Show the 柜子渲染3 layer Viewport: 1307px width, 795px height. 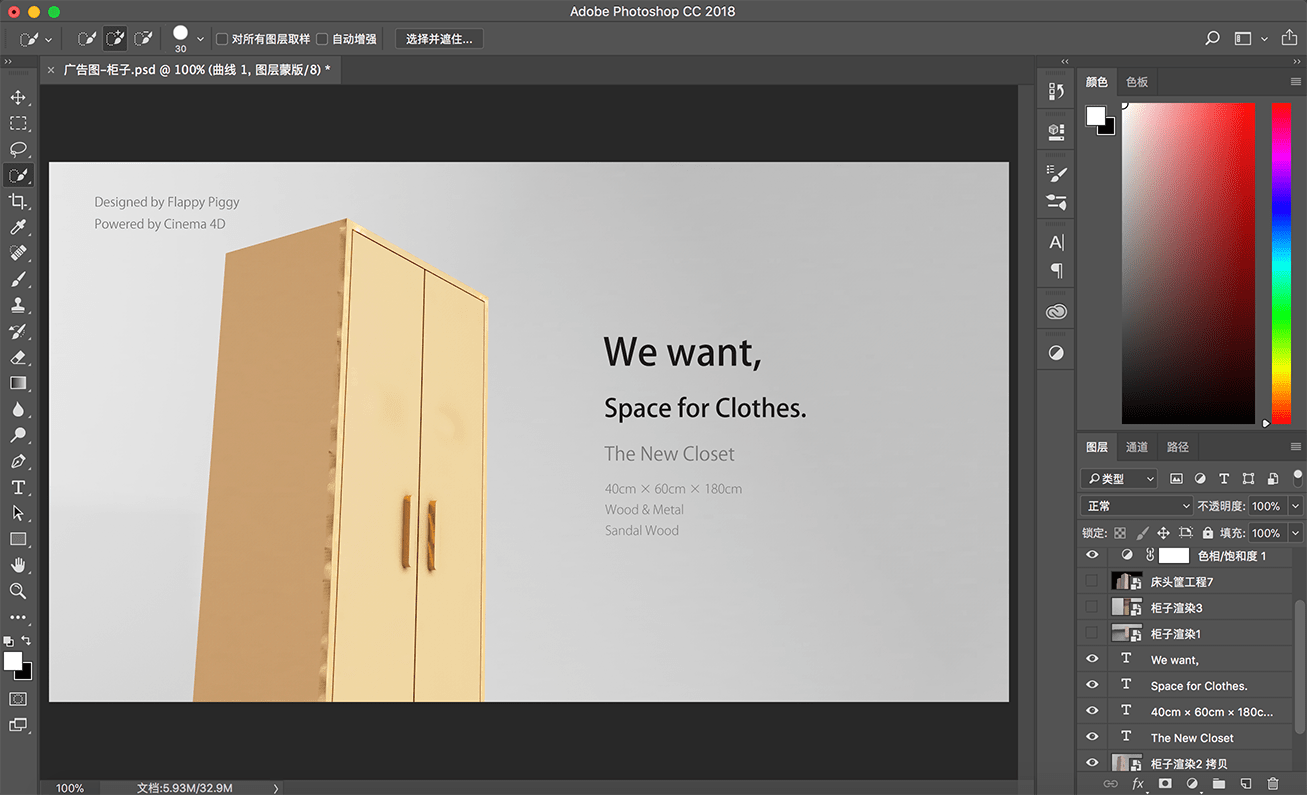tap(1092, 607)
